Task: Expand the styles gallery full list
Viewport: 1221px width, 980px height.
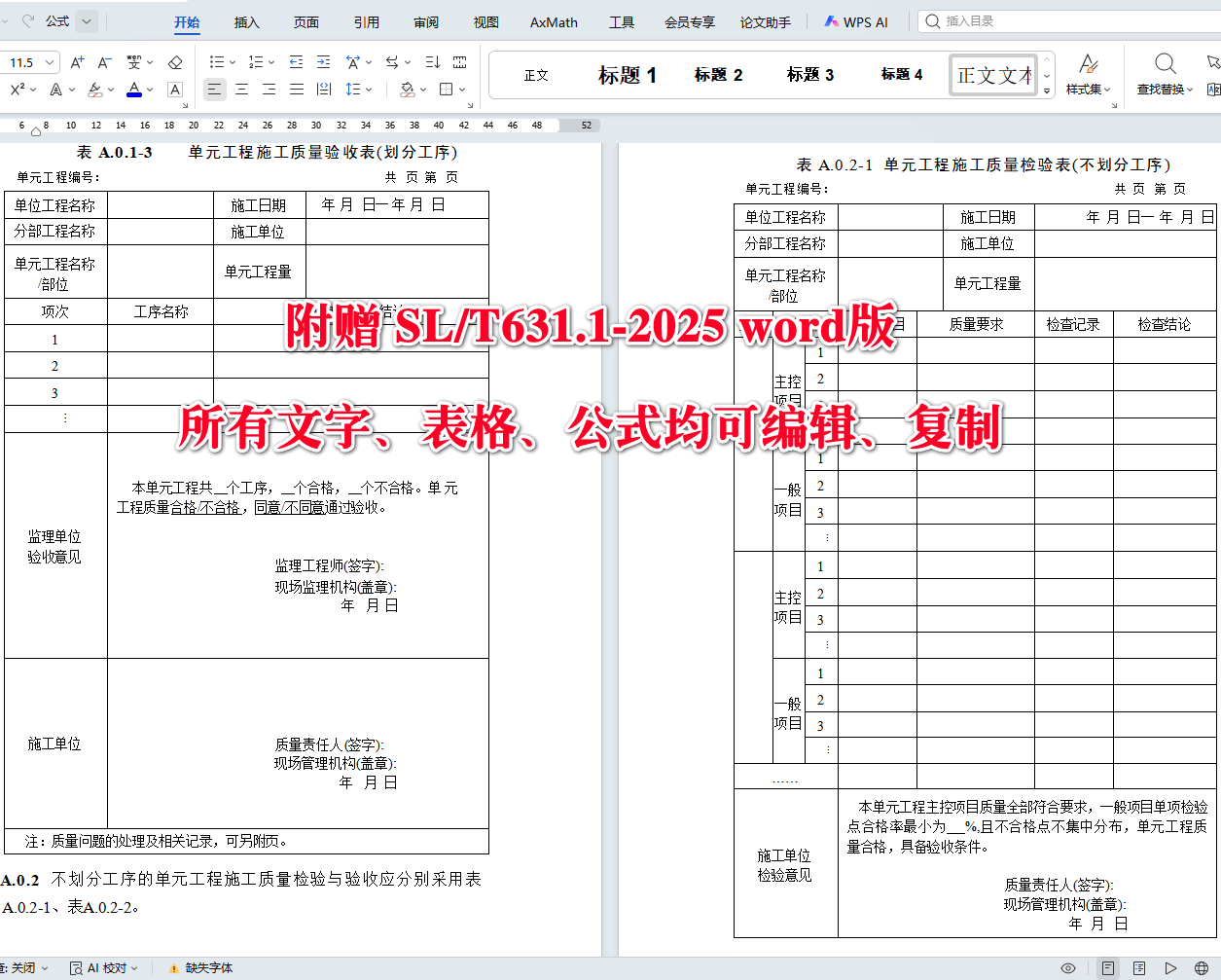Action: (x=1047, y=91)
